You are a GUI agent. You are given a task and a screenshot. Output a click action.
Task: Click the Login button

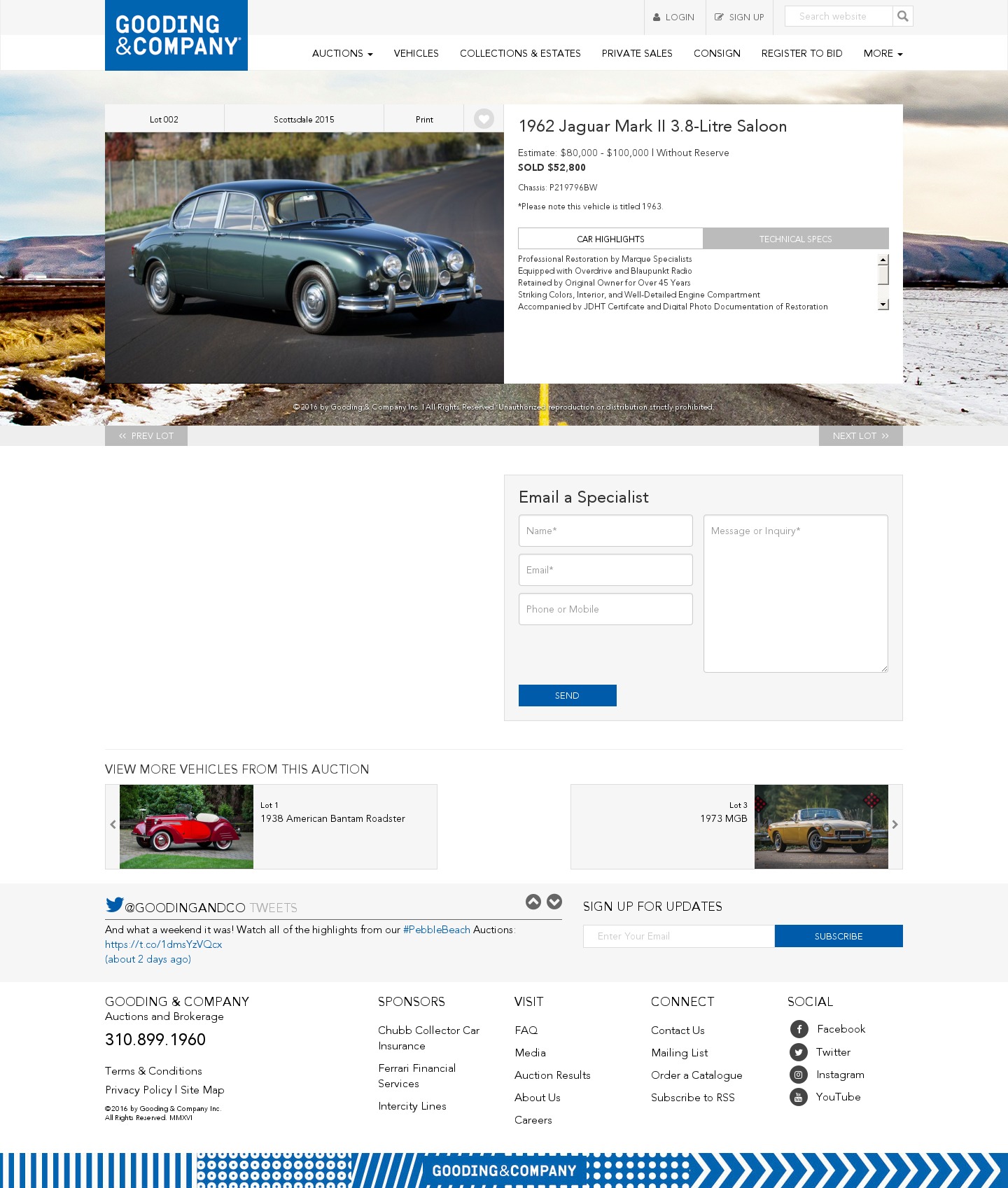[674, 17]
